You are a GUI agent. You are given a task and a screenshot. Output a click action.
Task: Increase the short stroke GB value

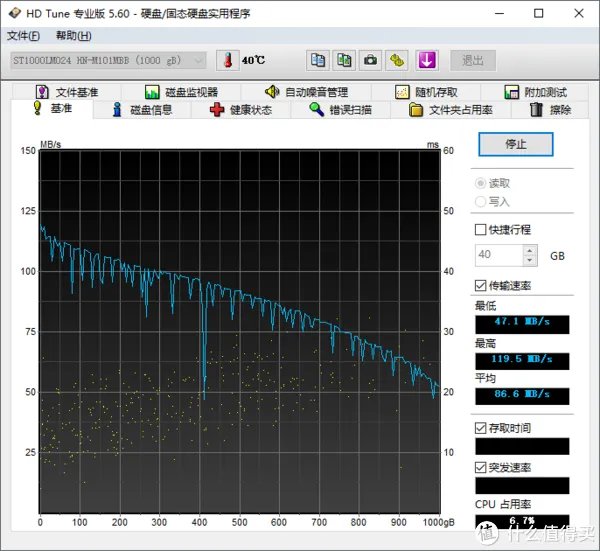tap(530, 251)
